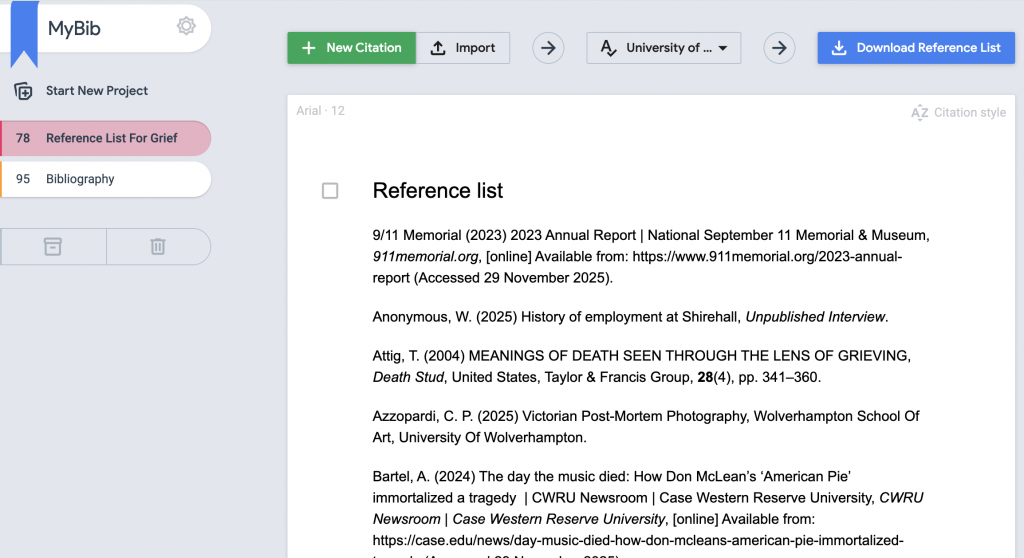Open the settings gear next to MyBib
This screenshot has height=558, width=1024.
(x=186, y=27)
